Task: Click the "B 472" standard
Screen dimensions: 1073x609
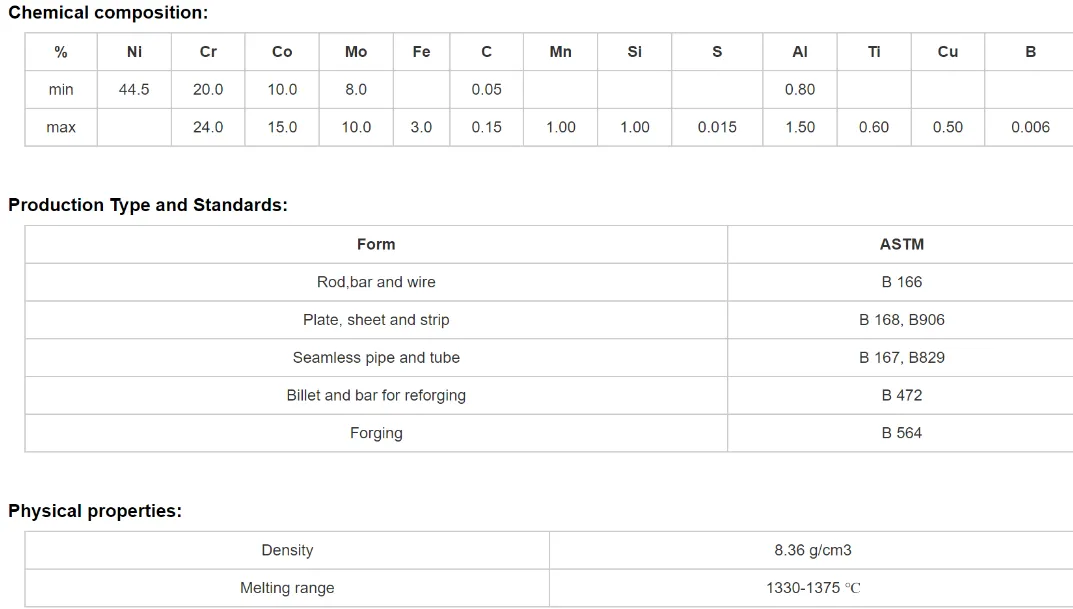Action: (x=901, y=396)
